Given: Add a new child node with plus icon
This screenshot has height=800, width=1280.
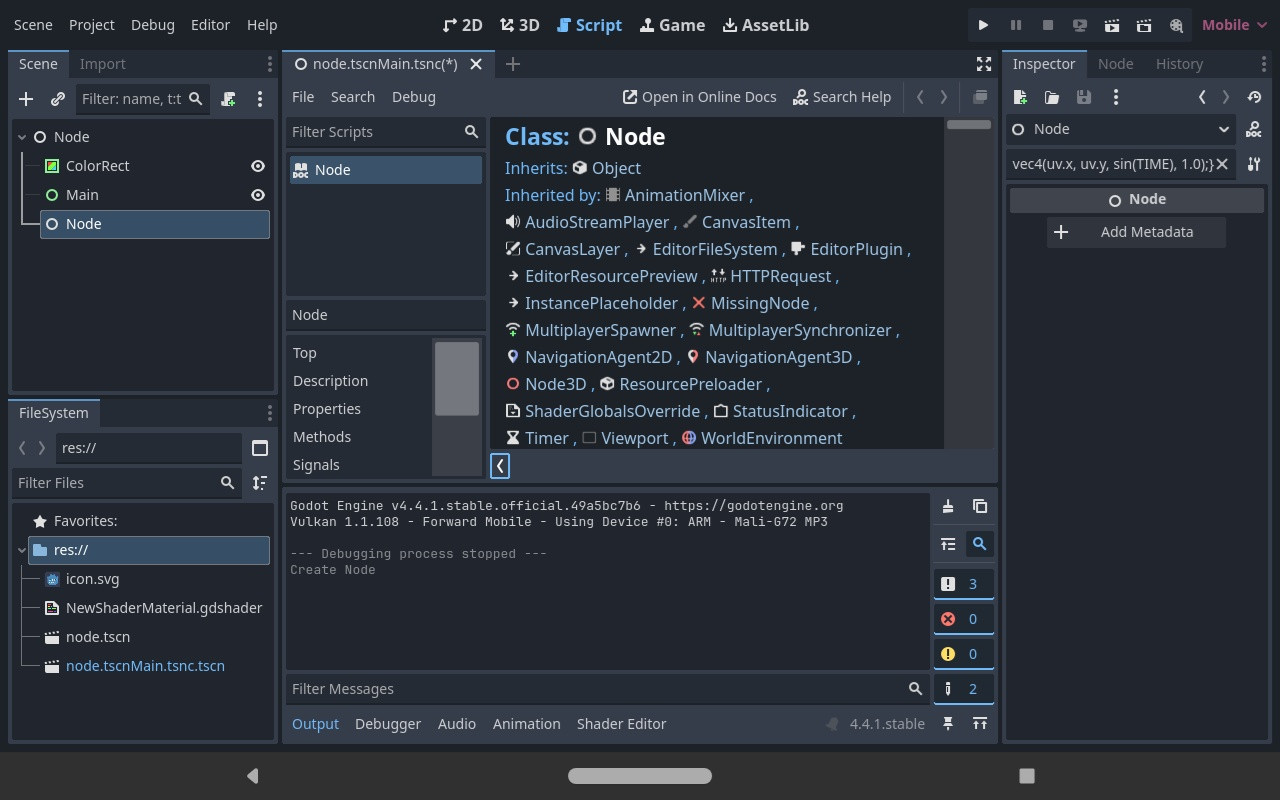Looking at the screenshot, I should [26, 99].
